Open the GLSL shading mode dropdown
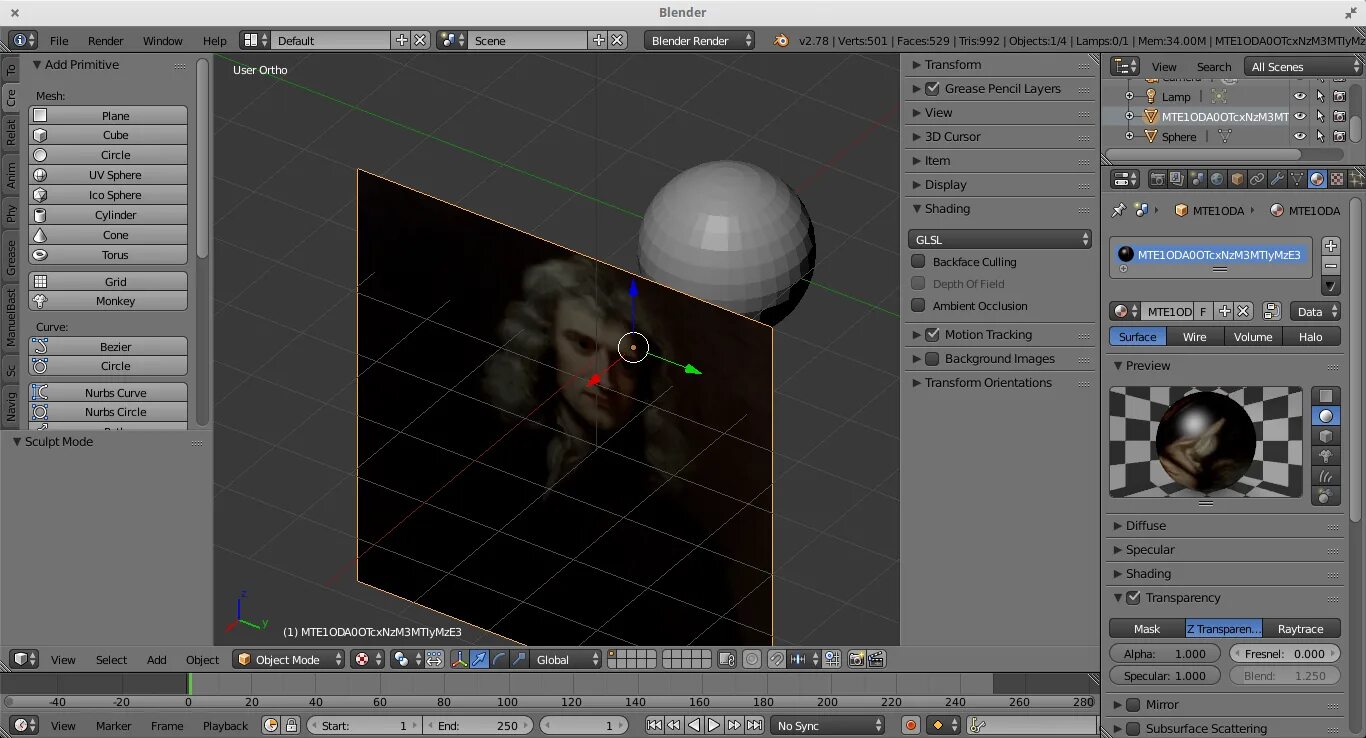 tap(1000, 239)
